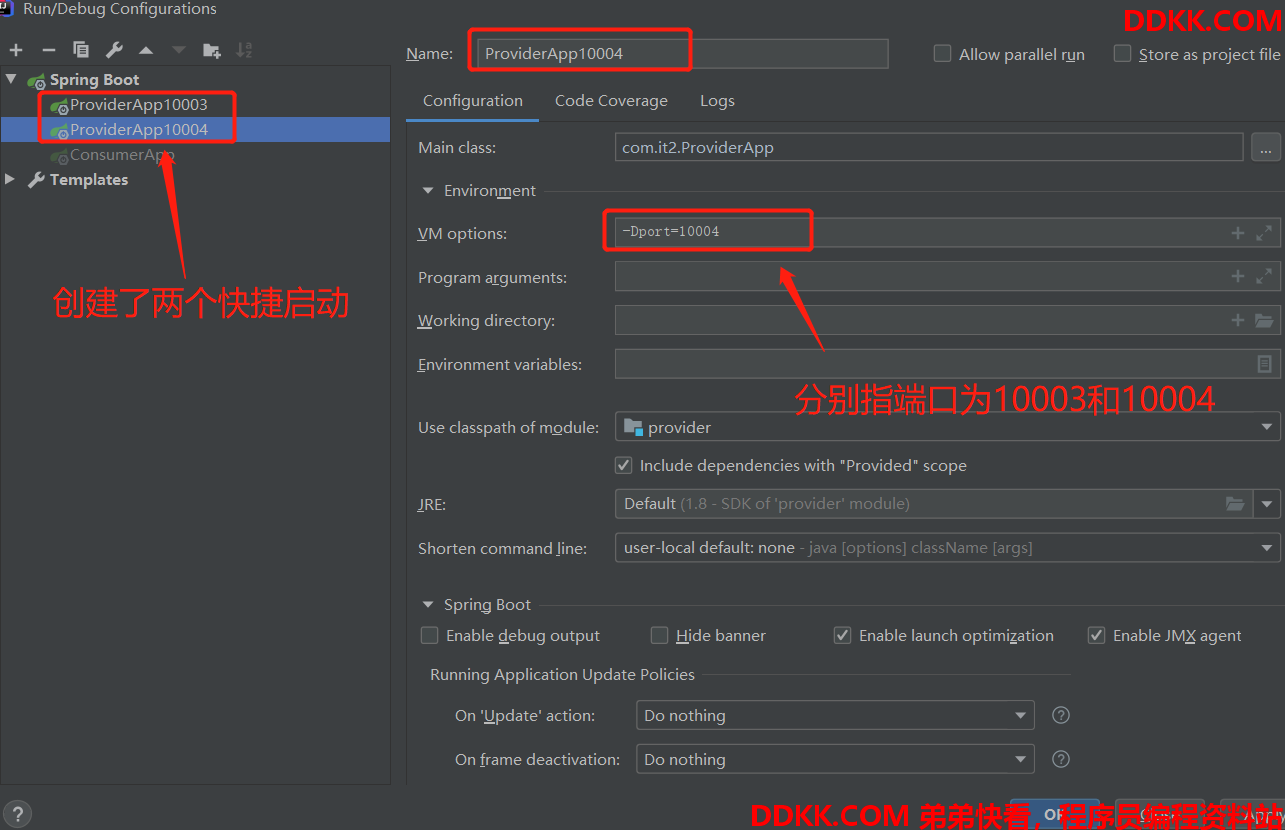Screen dimensions: 1285x830
Task: Open On 'Update' action dropdown
Action: click(x=835, y=715)
